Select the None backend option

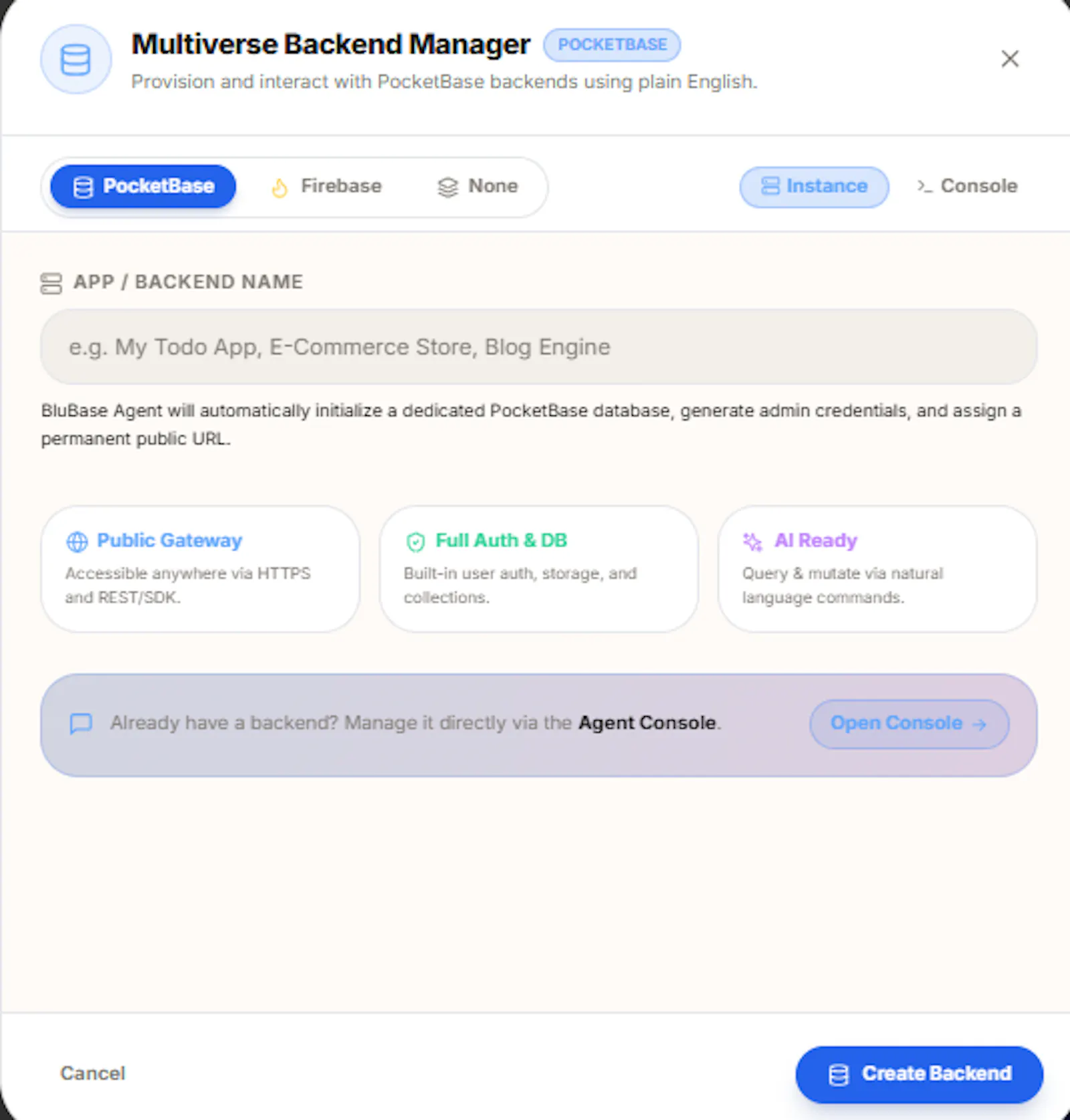click(477, 187)
